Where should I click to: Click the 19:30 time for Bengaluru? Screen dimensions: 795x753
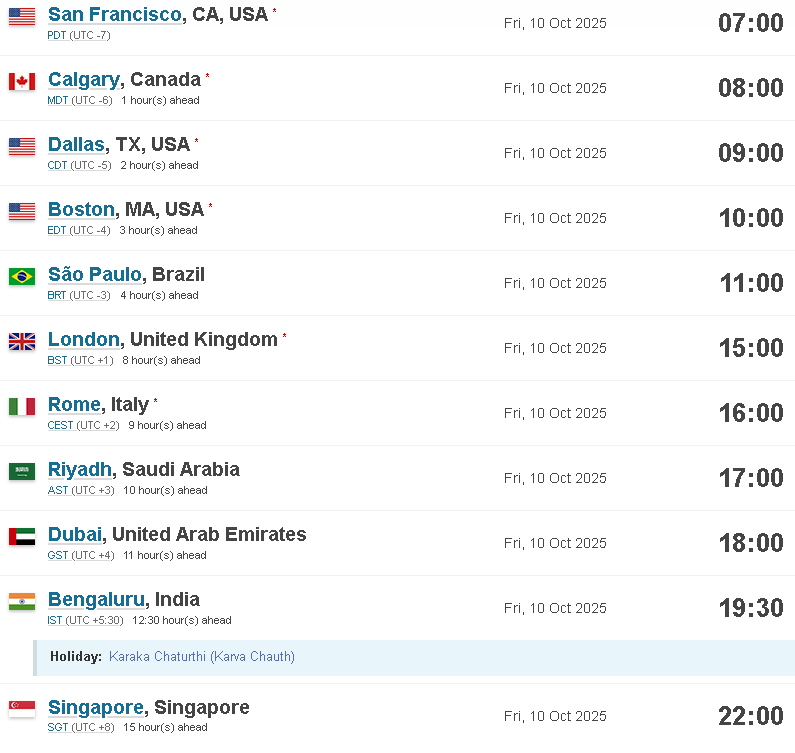click(x=751, y=608)
